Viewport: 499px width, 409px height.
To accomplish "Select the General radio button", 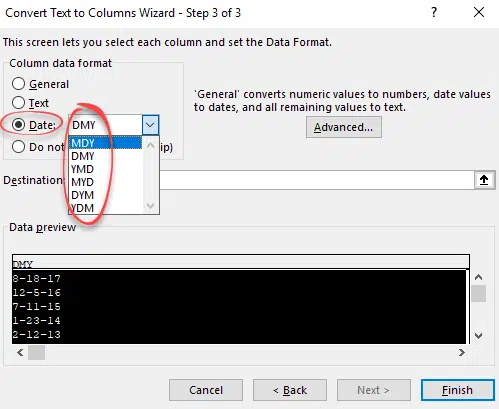I will coord(18,84).
